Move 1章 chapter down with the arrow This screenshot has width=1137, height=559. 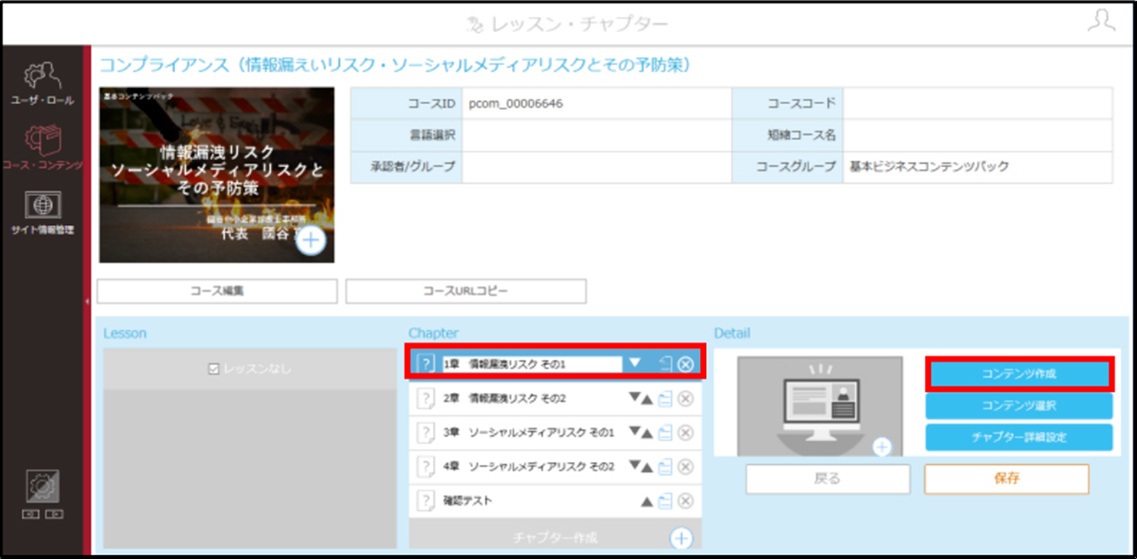[635, 363]
